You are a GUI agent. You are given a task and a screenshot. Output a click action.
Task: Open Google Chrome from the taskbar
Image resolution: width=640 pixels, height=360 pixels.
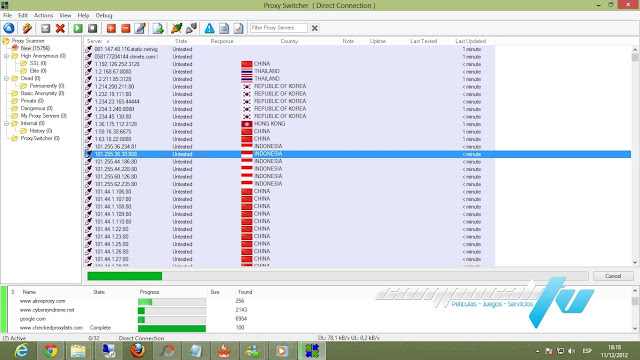51,351
